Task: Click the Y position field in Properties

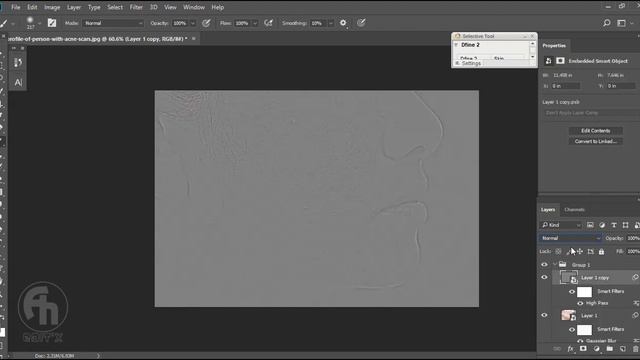Action: pos(621,86)
